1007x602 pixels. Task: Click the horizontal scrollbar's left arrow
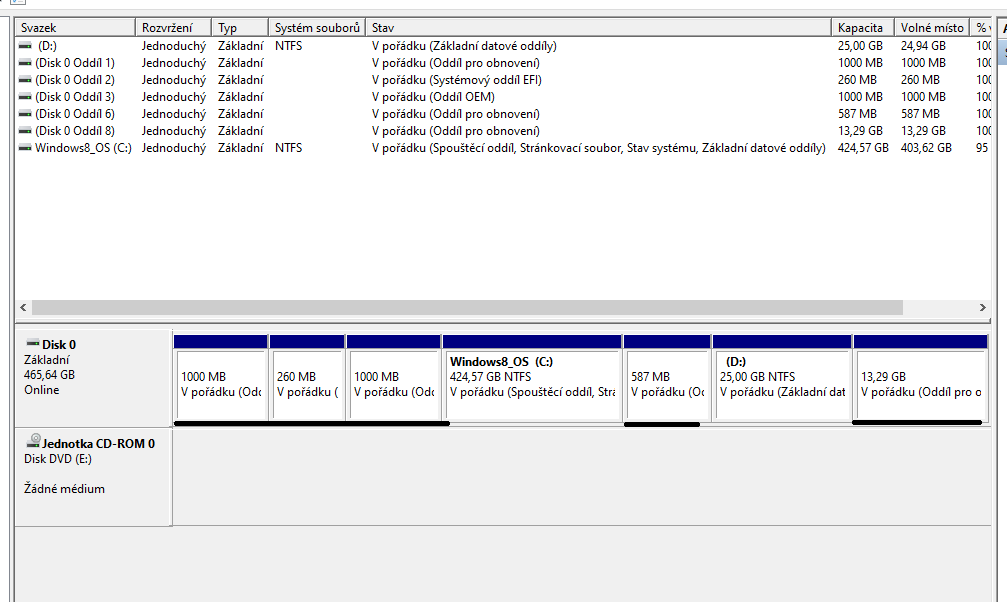pyautogui.click(x=23, y=308)
